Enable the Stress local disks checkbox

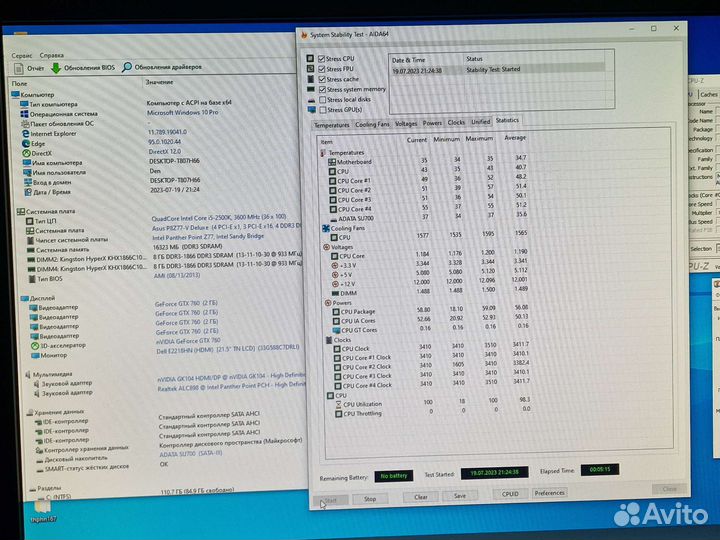pyautogui.click(x=322, y=100)
